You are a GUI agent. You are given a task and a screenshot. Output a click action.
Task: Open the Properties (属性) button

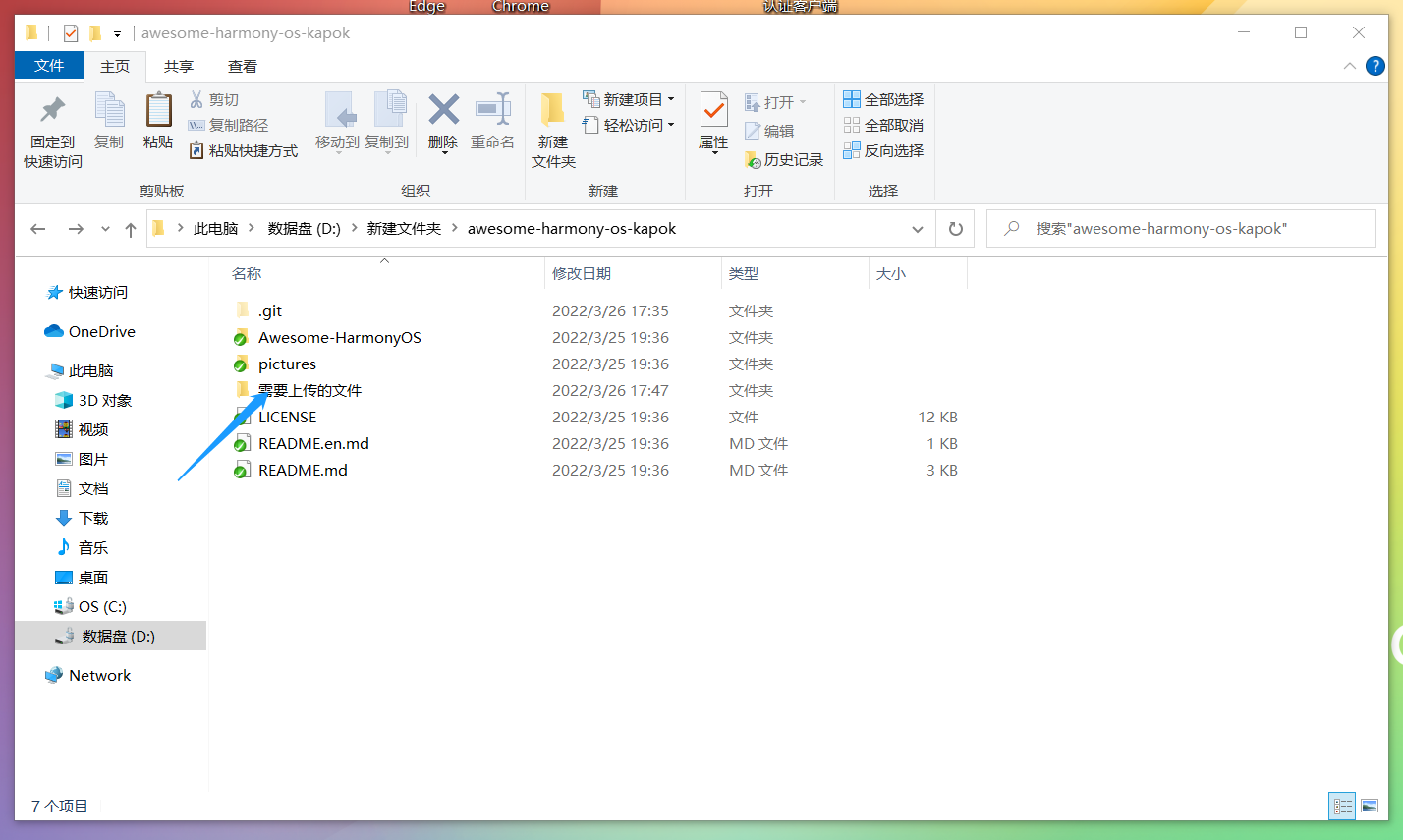click(713, 123)
